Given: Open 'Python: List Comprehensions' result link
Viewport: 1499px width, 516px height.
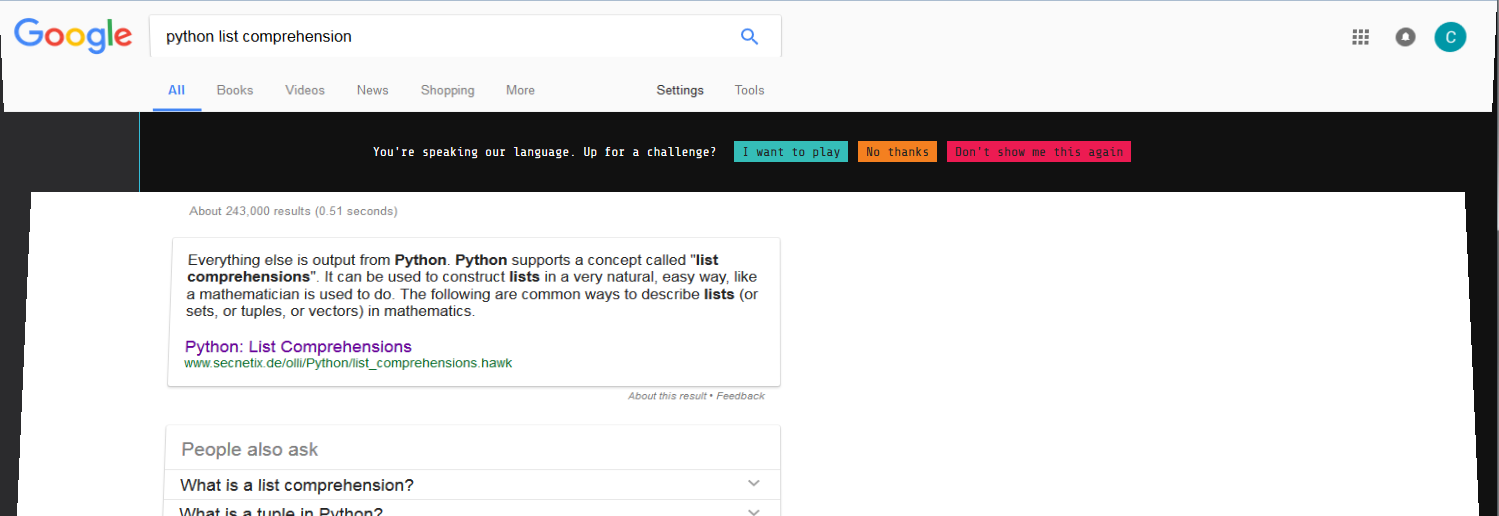Looking at the screenshot, I should 298,347.
